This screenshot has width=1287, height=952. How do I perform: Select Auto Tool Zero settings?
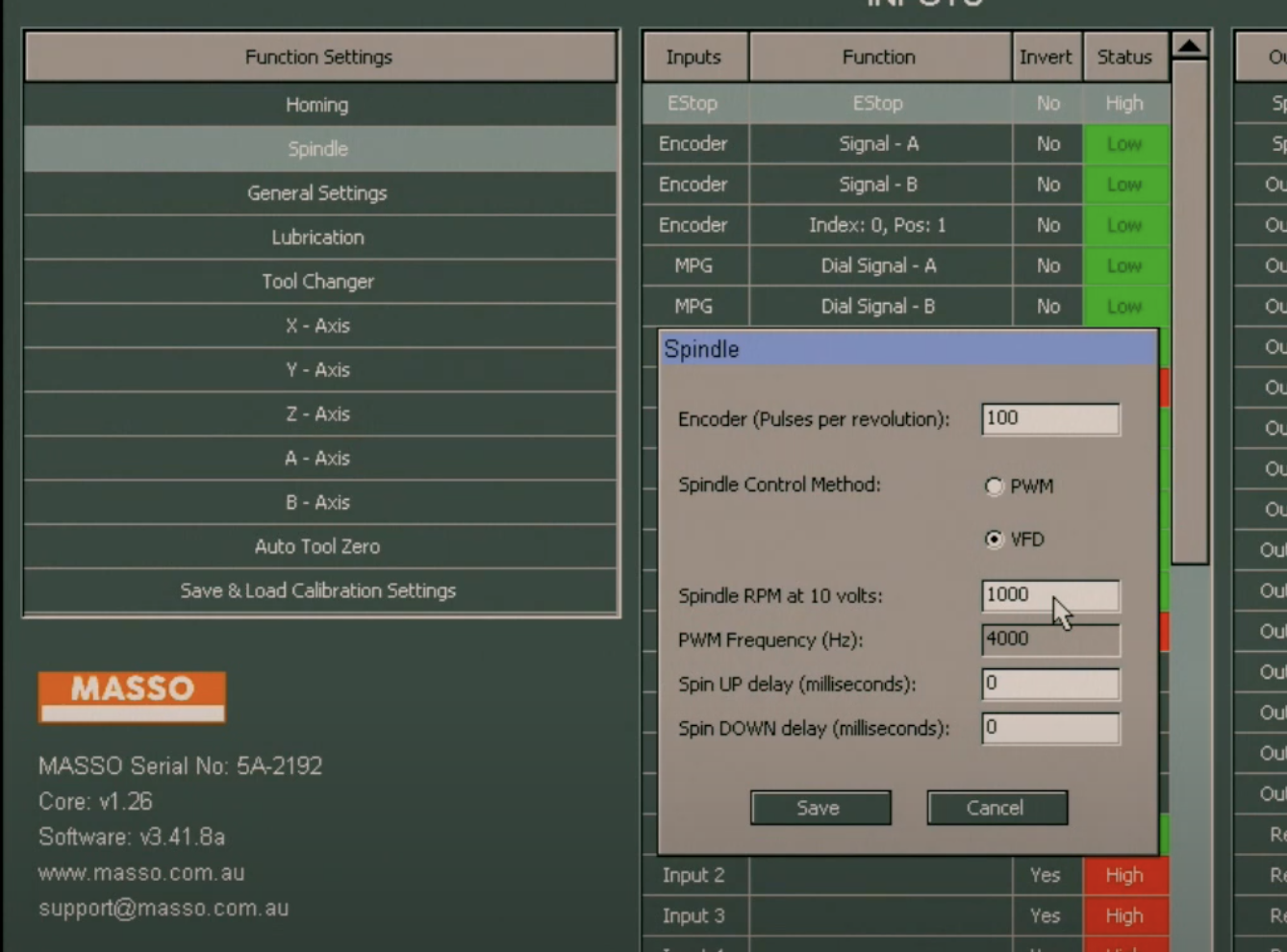click(317, 546)
